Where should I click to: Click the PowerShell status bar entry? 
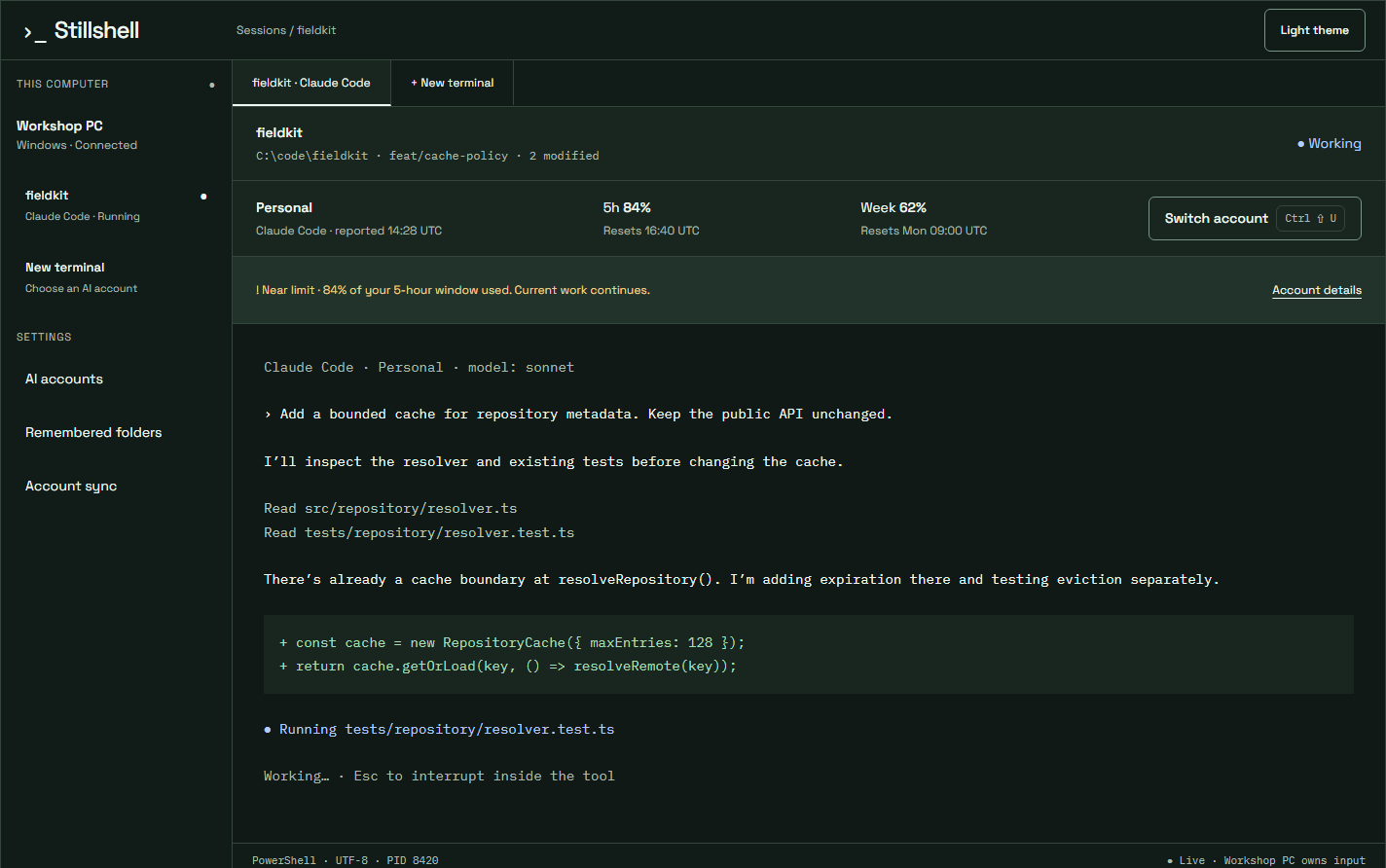click(x=284, y=860)
